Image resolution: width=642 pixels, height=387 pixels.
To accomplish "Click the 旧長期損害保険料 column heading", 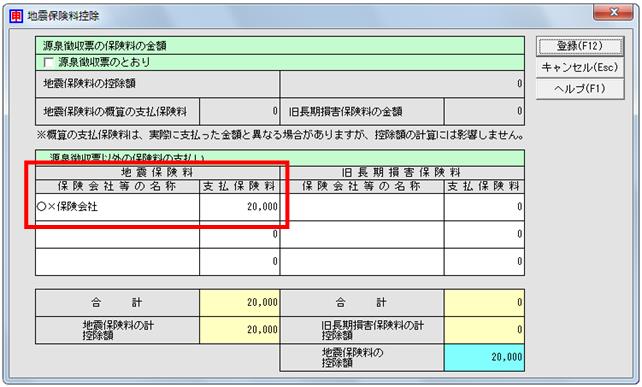I will [401, 172].
